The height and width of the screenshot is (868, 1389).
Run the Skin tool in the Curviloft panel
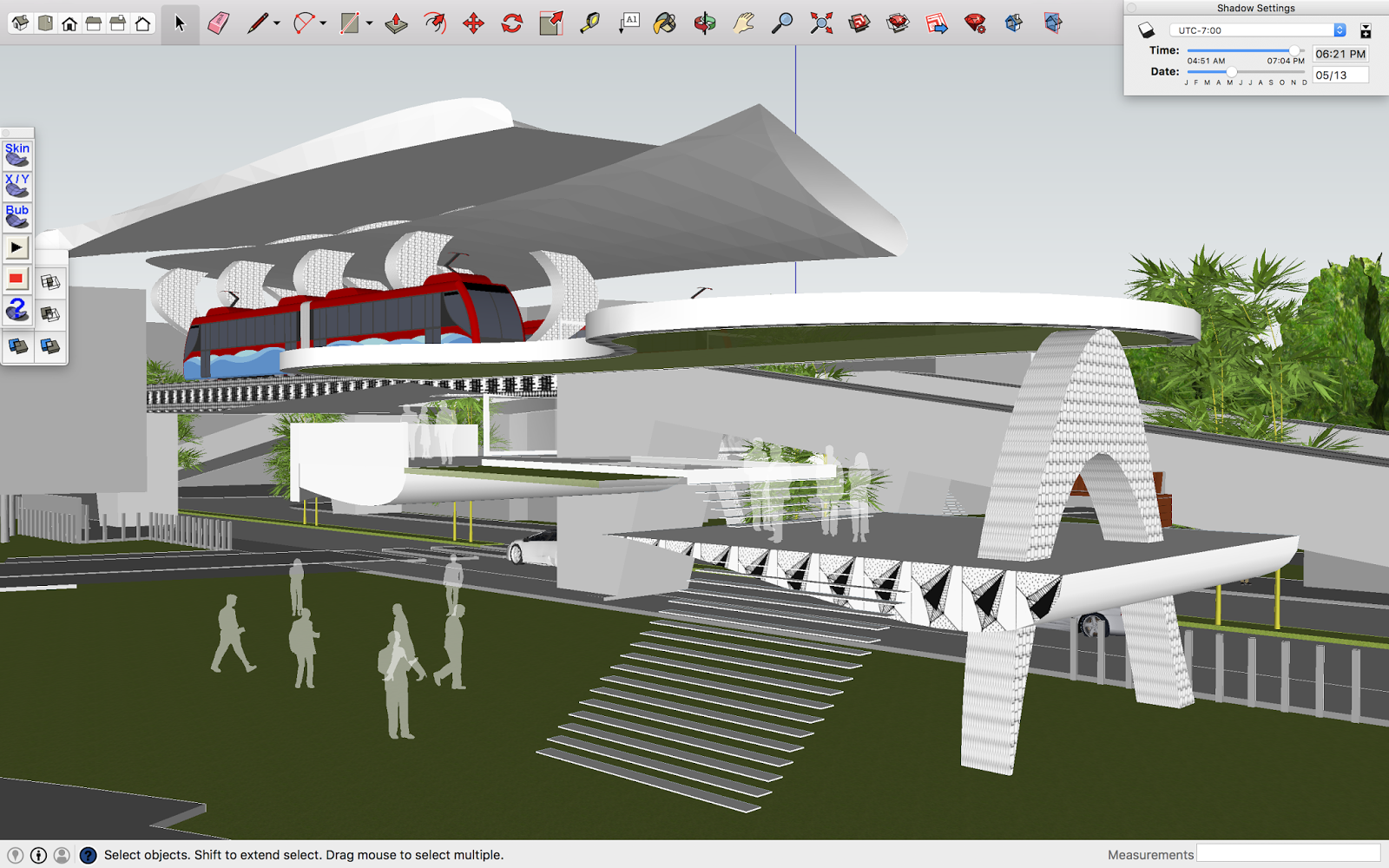[17, 156]
